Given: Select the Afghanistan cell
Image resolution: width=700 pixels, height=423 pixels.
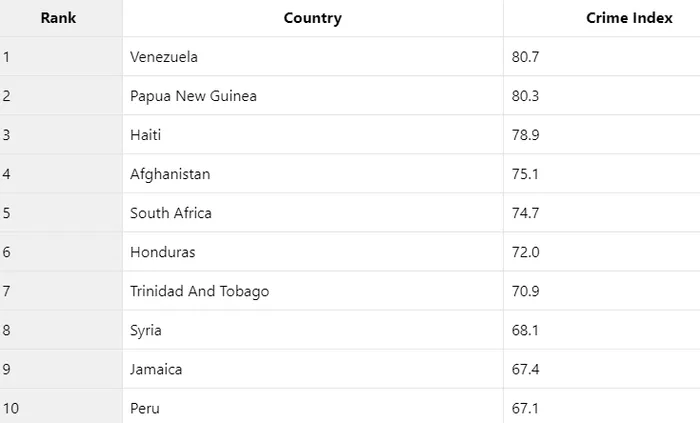Looking at the screenshot, I should (x=170, y=174).
